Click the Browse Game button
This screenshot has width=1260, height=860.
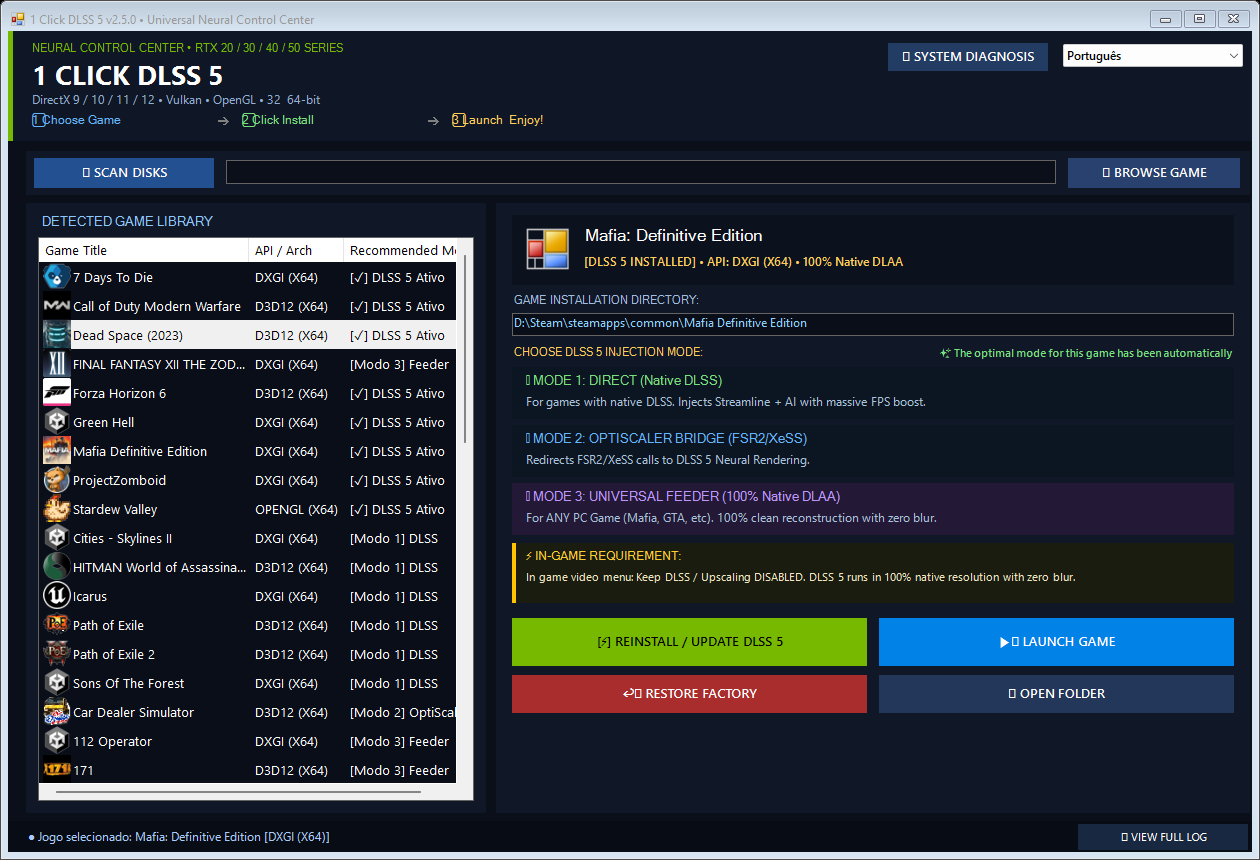pos(1154,172)
